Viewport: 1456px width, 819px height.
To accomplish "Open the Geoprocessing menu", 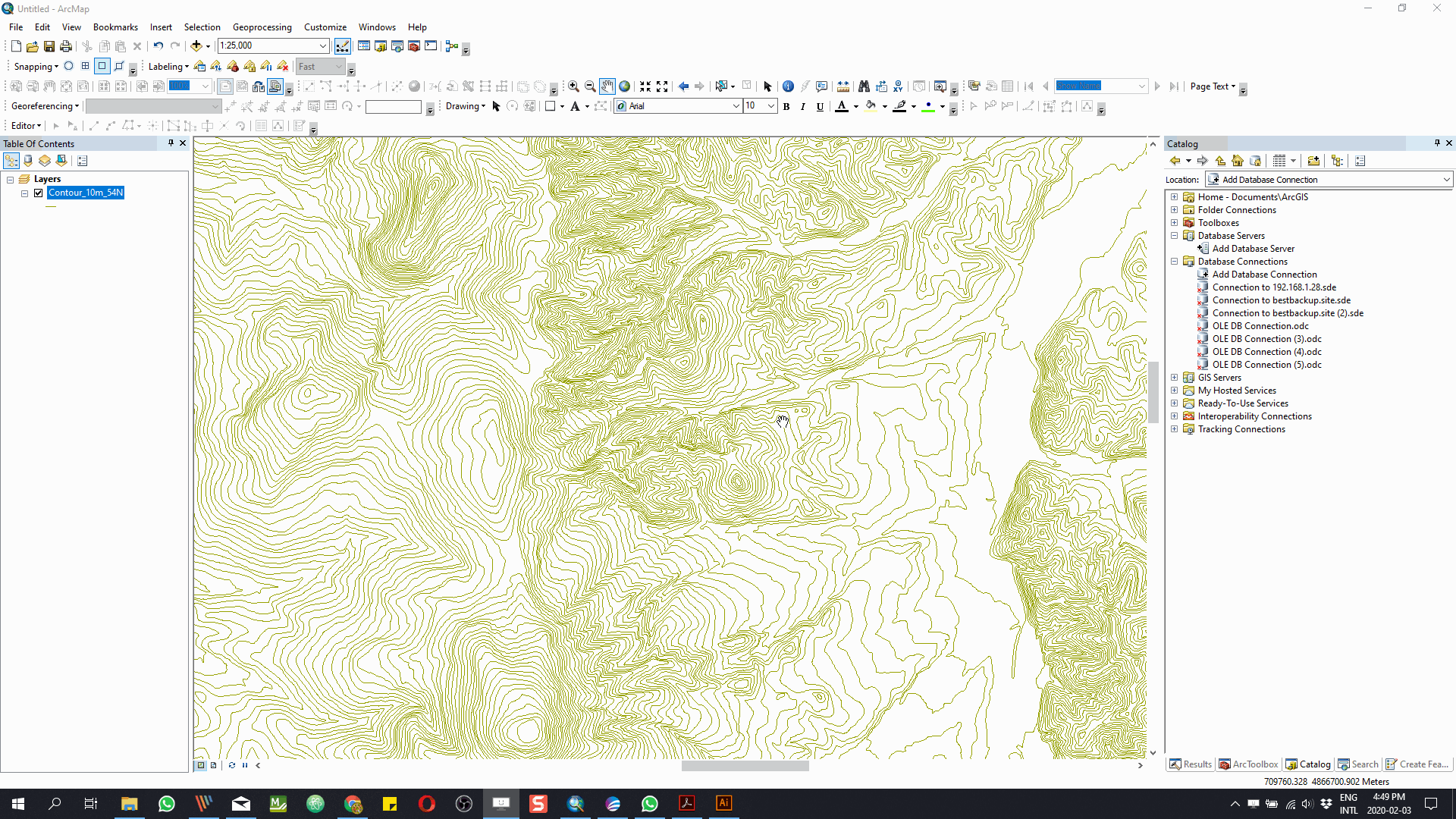I will (x=262, y=27).
